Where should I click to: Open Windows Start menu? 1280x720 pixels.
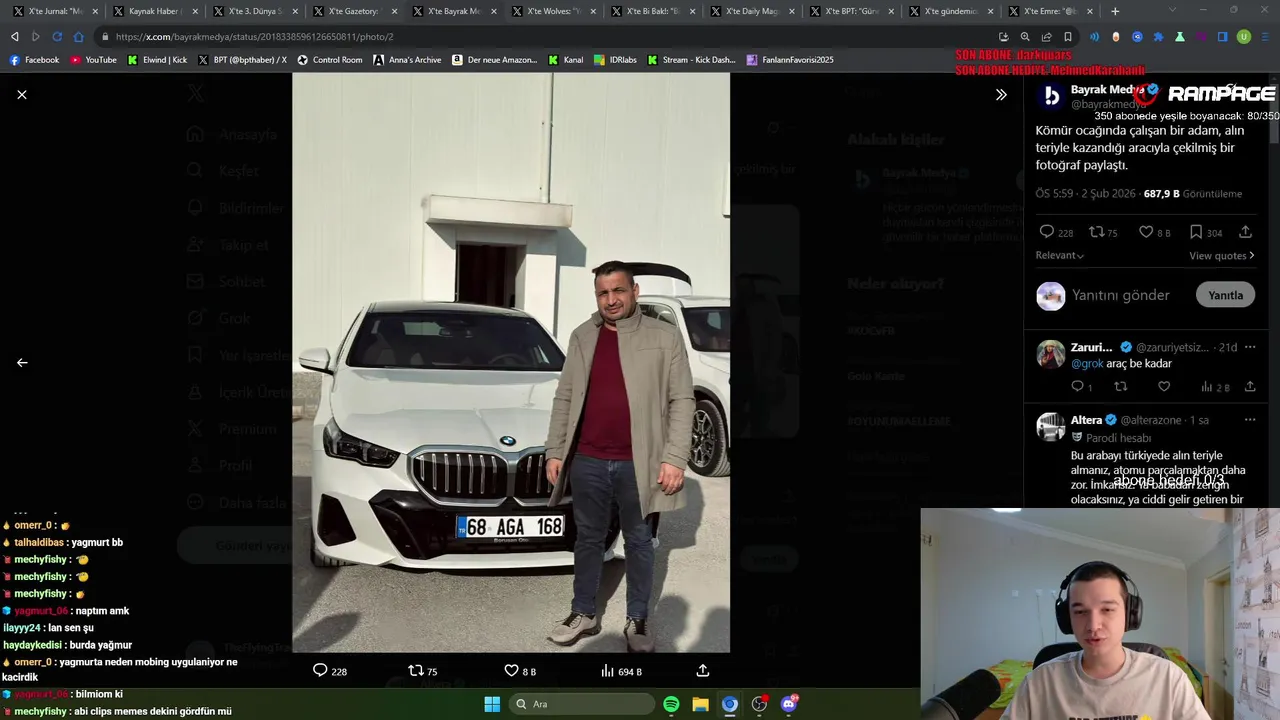click(x=492, y=704)
